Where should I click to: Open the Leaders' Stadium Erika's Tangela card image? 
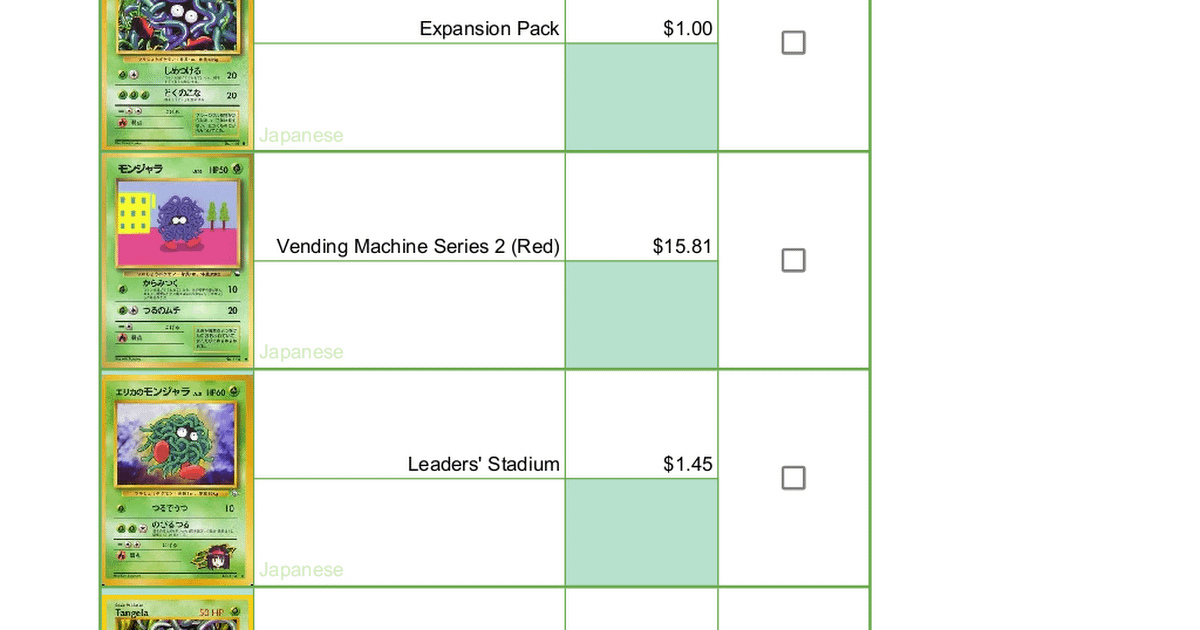click(x=178, y=478)
